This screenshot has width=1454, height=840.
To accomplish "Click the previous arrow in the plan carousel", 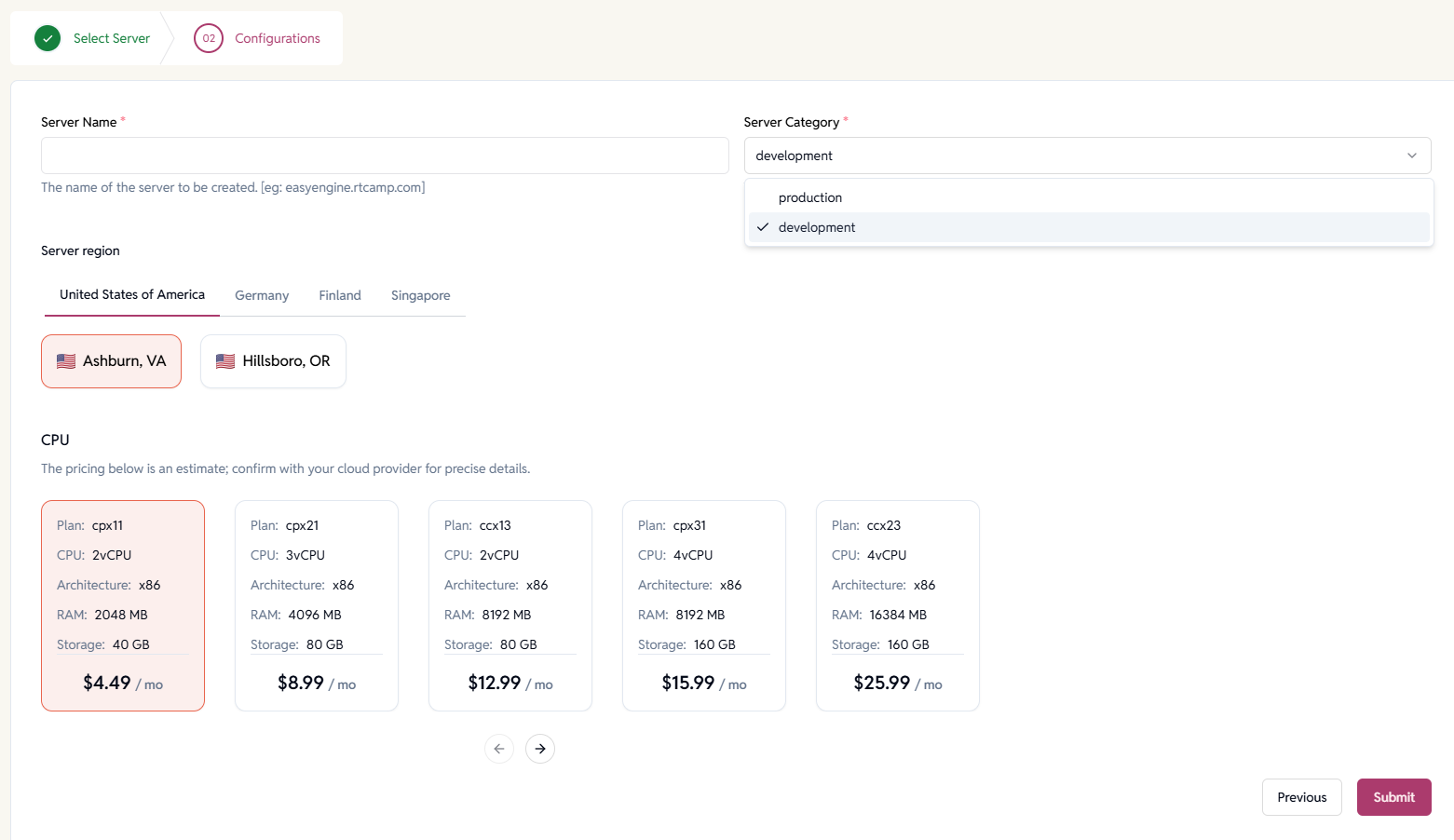I will pos(499,749).
